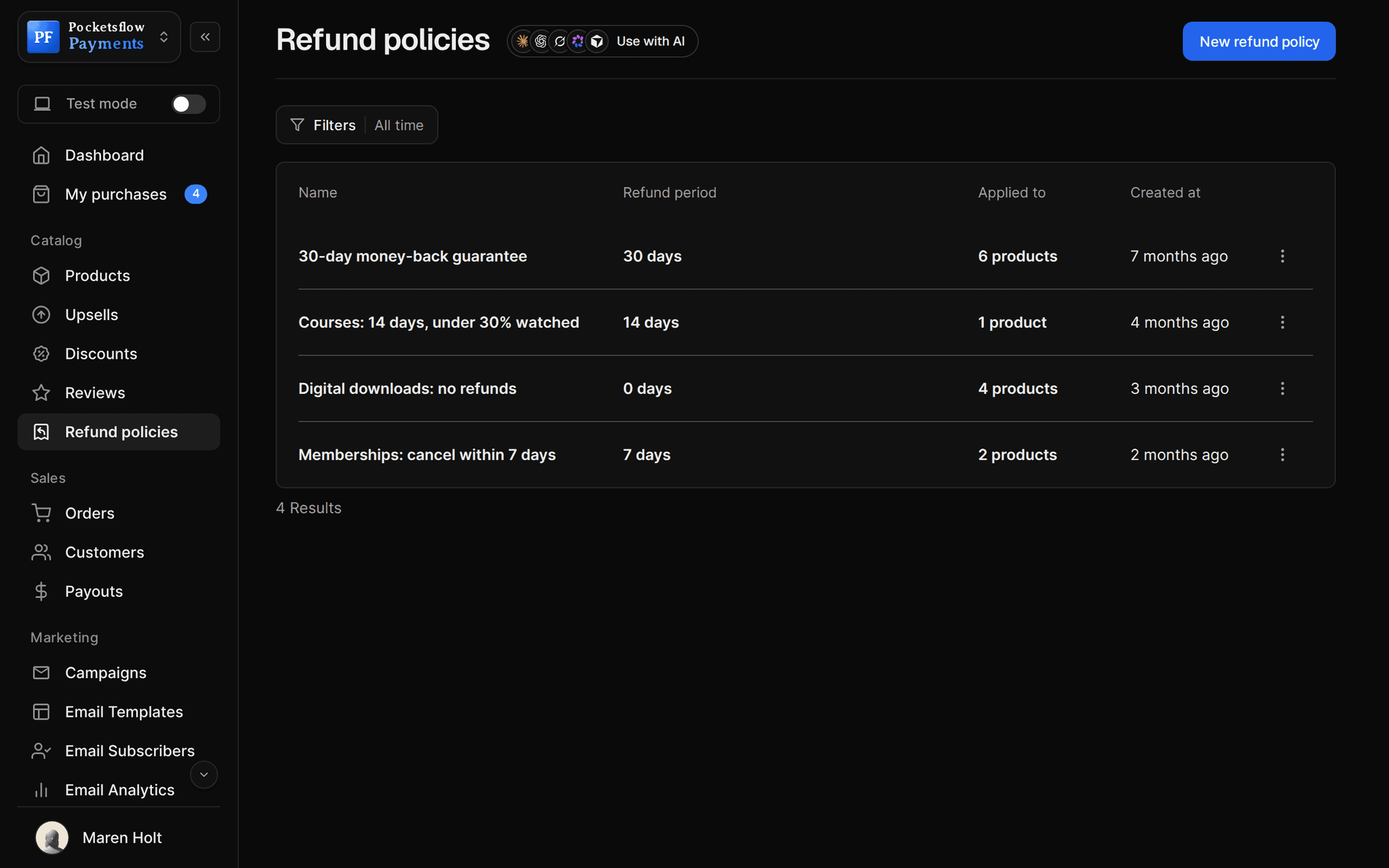The image size is (1389, 868).
Task: Click the Upsells arrow icon
Action: (x=41, y=315)
